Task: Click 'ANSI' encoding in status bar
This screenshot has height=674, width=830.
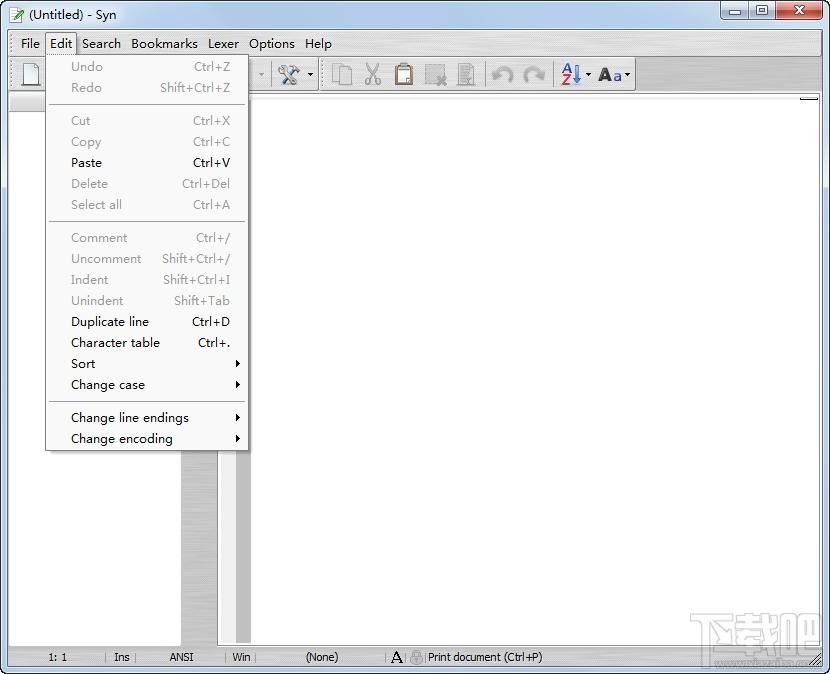Action: point(182,657)
